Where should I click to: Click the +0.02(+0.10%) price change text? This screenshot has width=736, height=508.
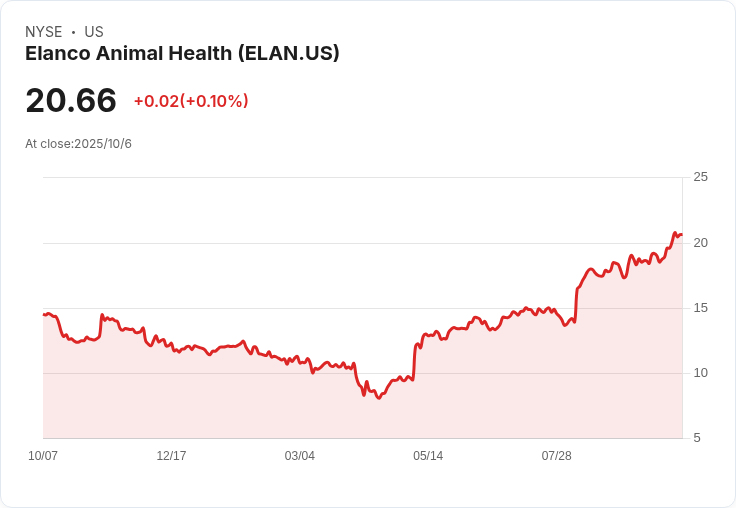coord(191,101)
